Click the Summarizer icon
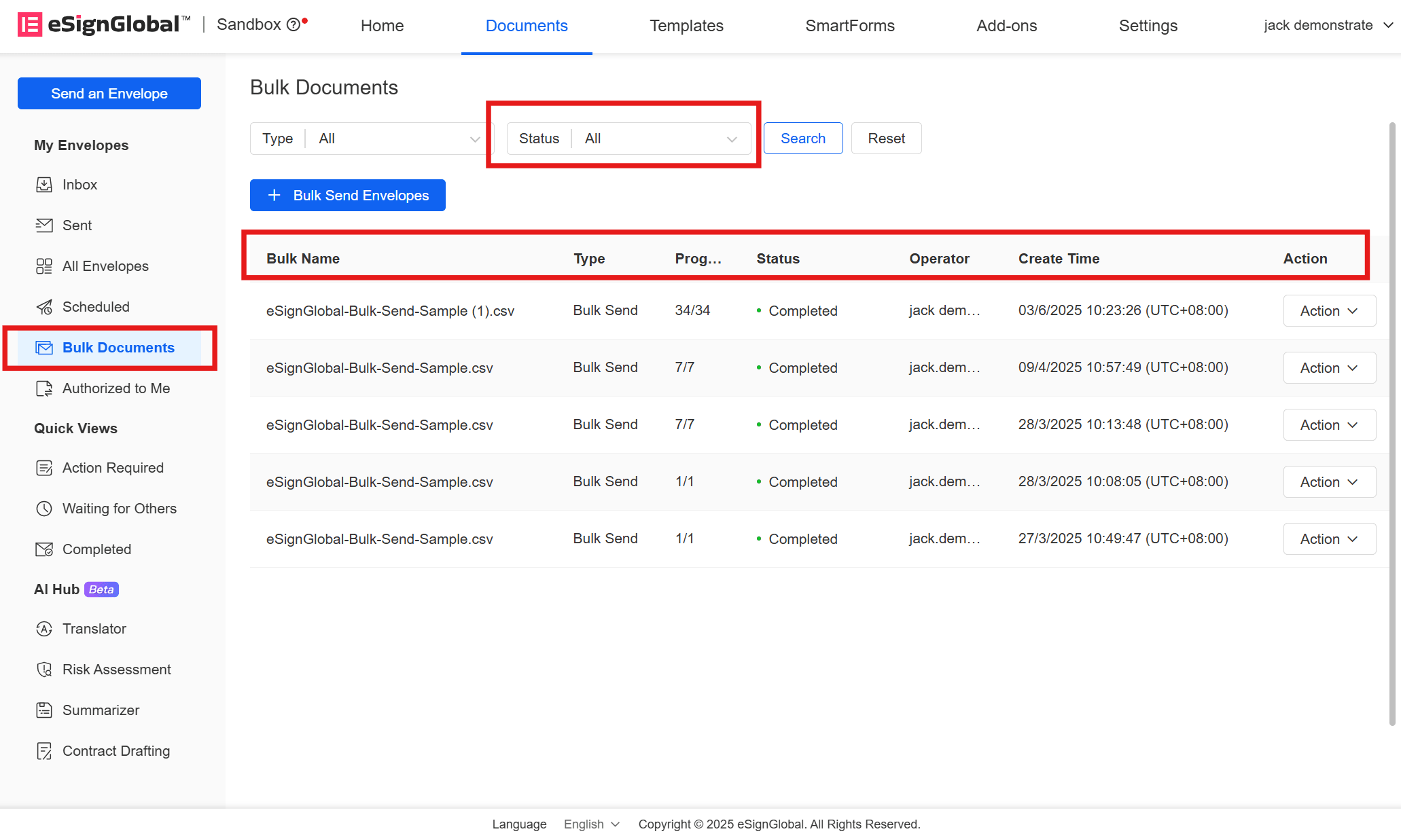This screenshot has width=1401, height=840. pyautogui.click(x=44, y=710)
